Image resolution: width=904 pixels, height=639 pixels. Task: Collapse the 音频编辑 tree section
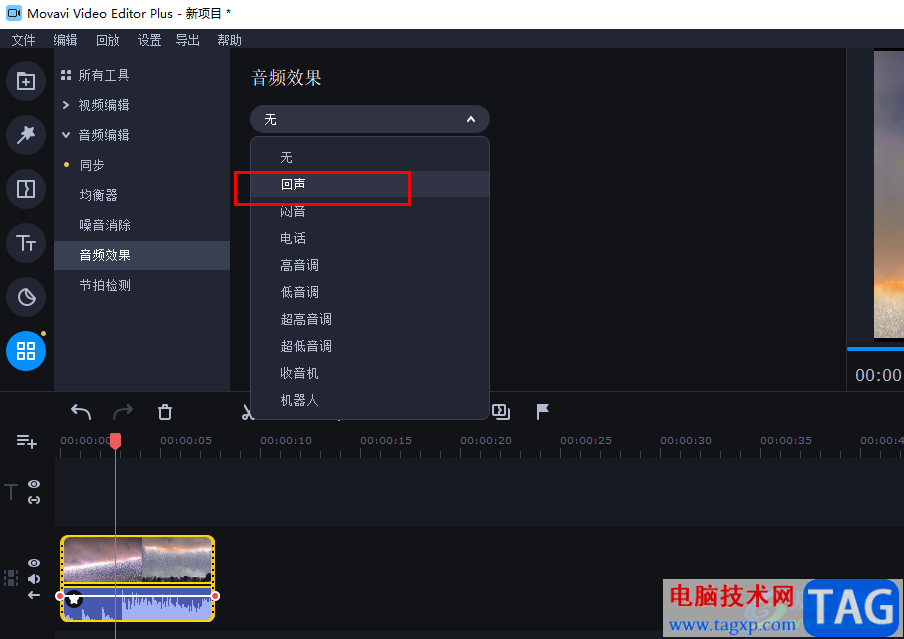click(x=66, y=135)
